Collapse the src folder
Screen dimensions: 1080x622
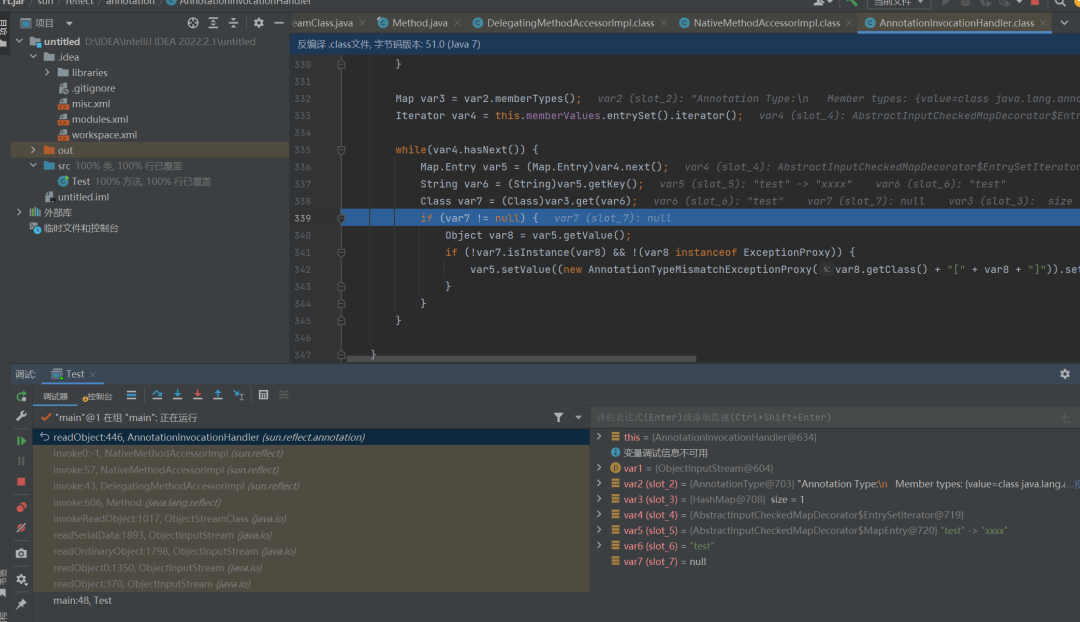tap(33, 165)
